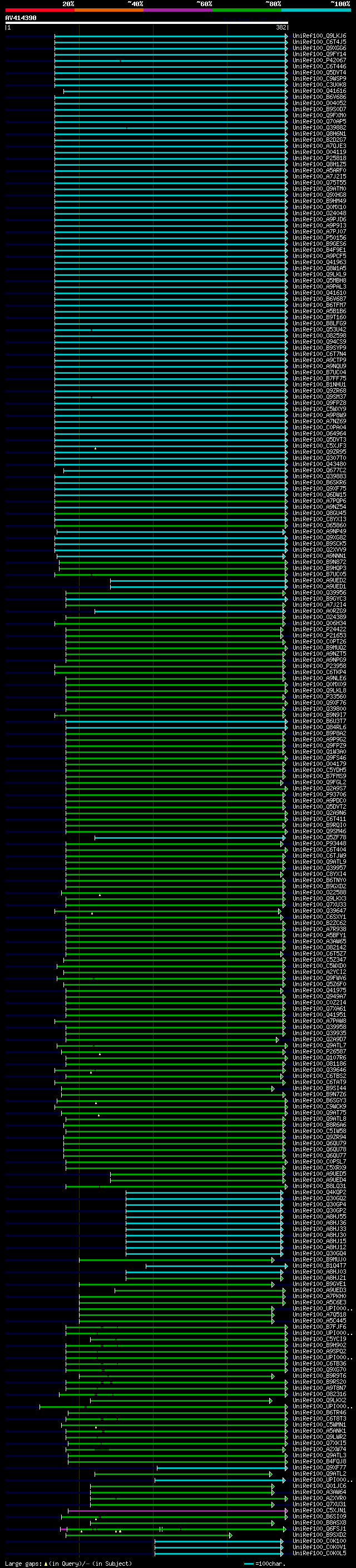Click the UniRef100_Q0MX10 label
This screenshot has width=356, height=1568.
pyautogui.click(x=319, y=207)
